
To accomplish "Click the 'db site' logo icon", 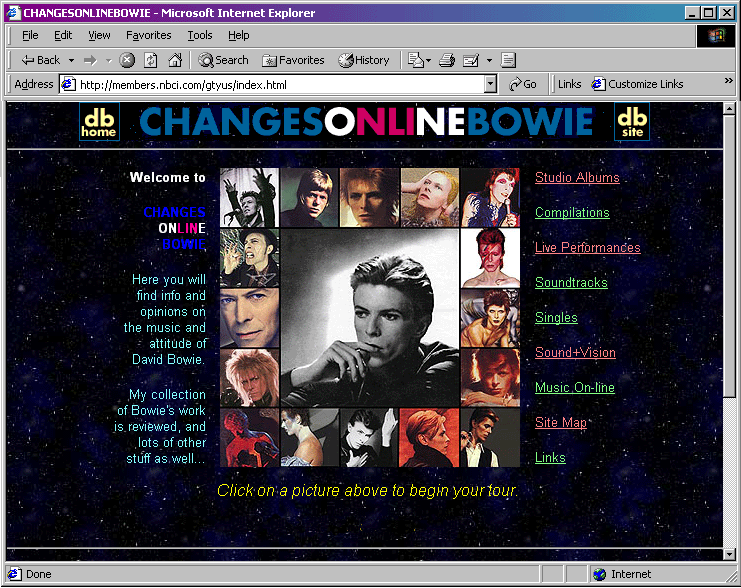I will pyautogui.click(x=631, y=122).
